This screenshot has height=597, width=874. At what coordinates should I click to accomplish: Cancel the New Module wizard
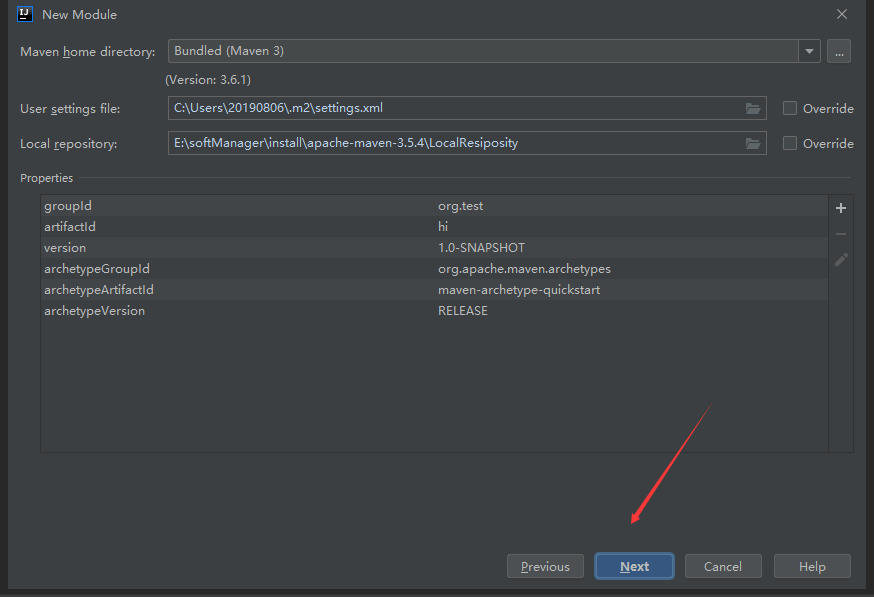click(723, 566)
